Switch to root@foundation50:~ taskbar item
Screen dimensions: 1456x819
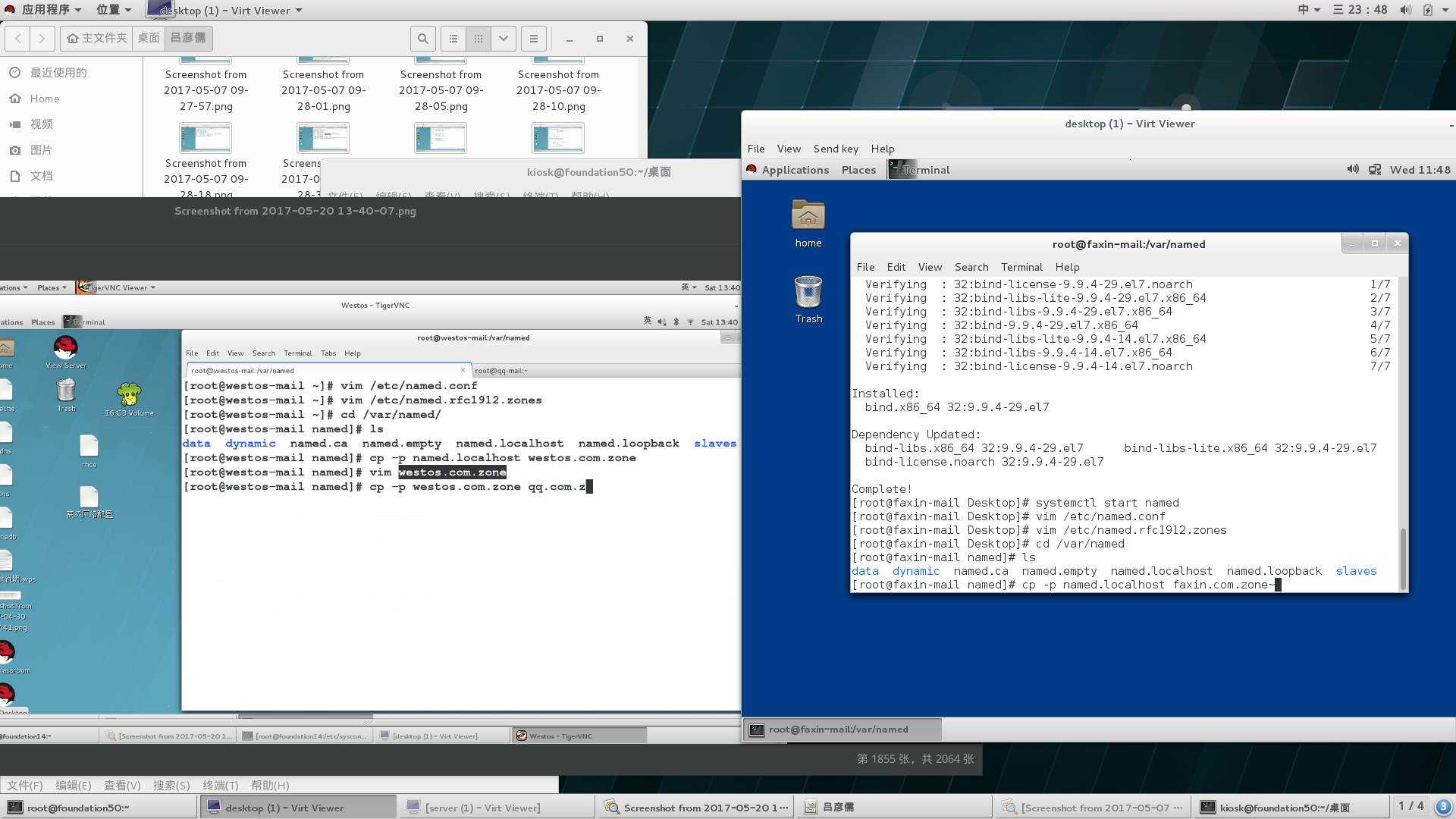point(99,808)
